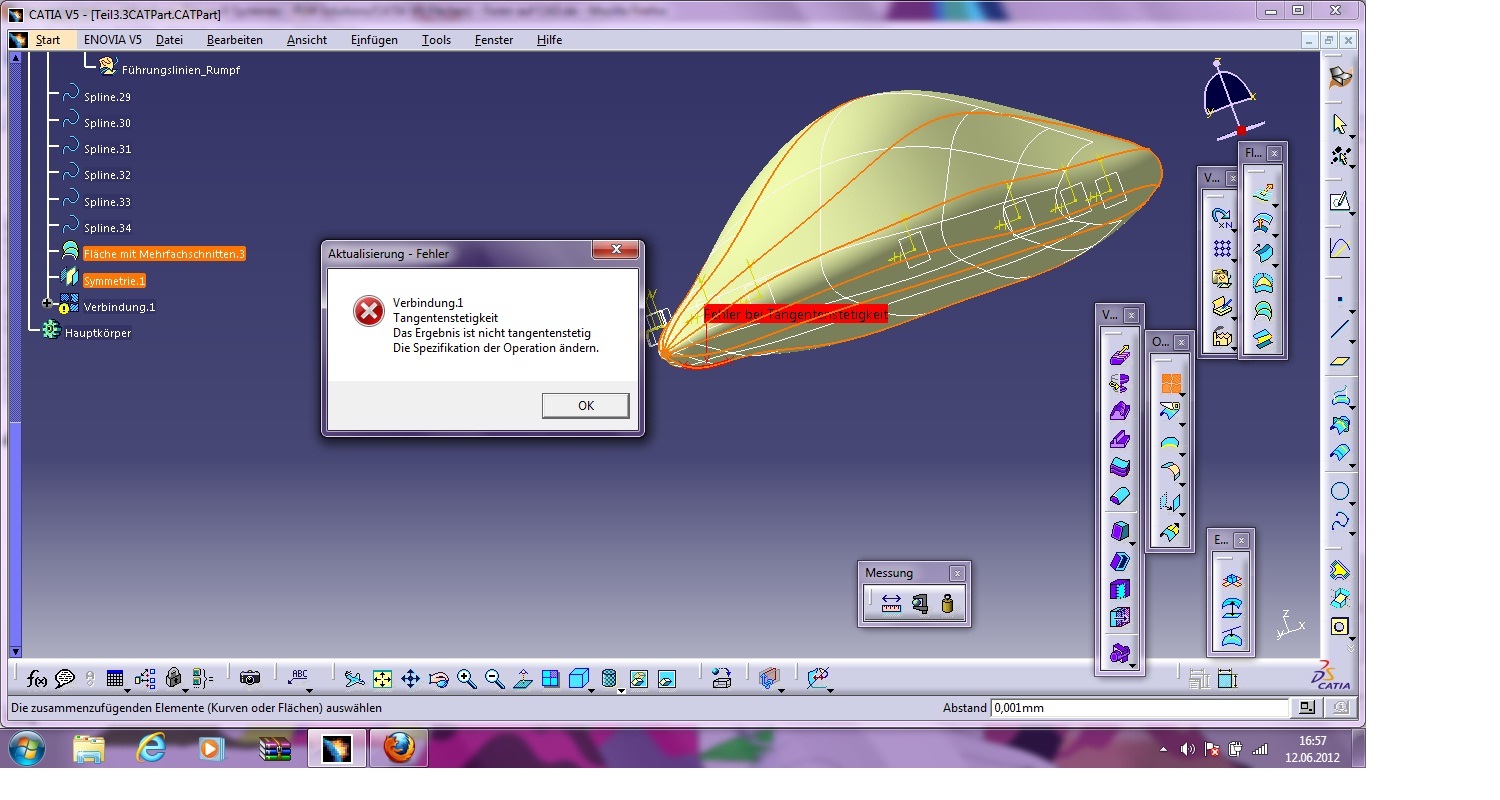Click the Isometric View cube icon
1500x800 pixels.
coord(578,679)
